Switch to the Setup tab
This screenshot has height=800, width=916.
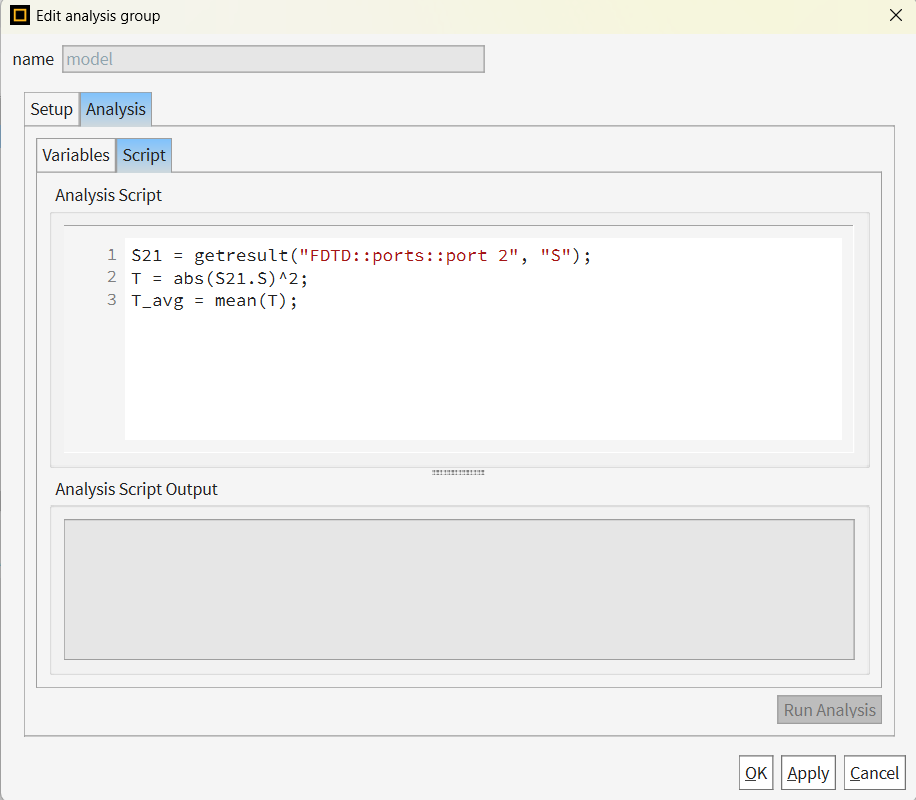pos(51,109)
